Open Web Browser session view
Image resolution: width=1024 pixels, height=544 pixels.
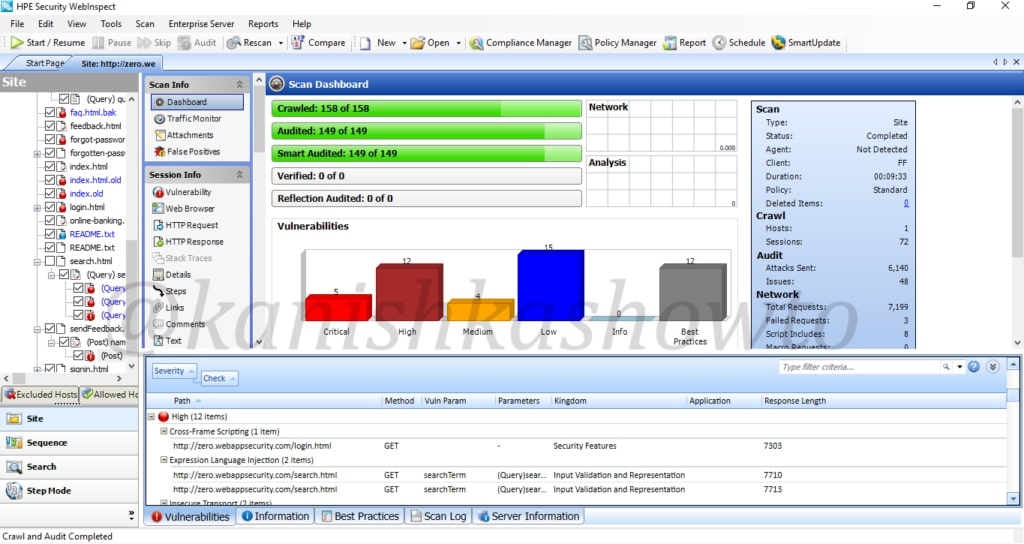pyautogui.click(x=184, y=208)
